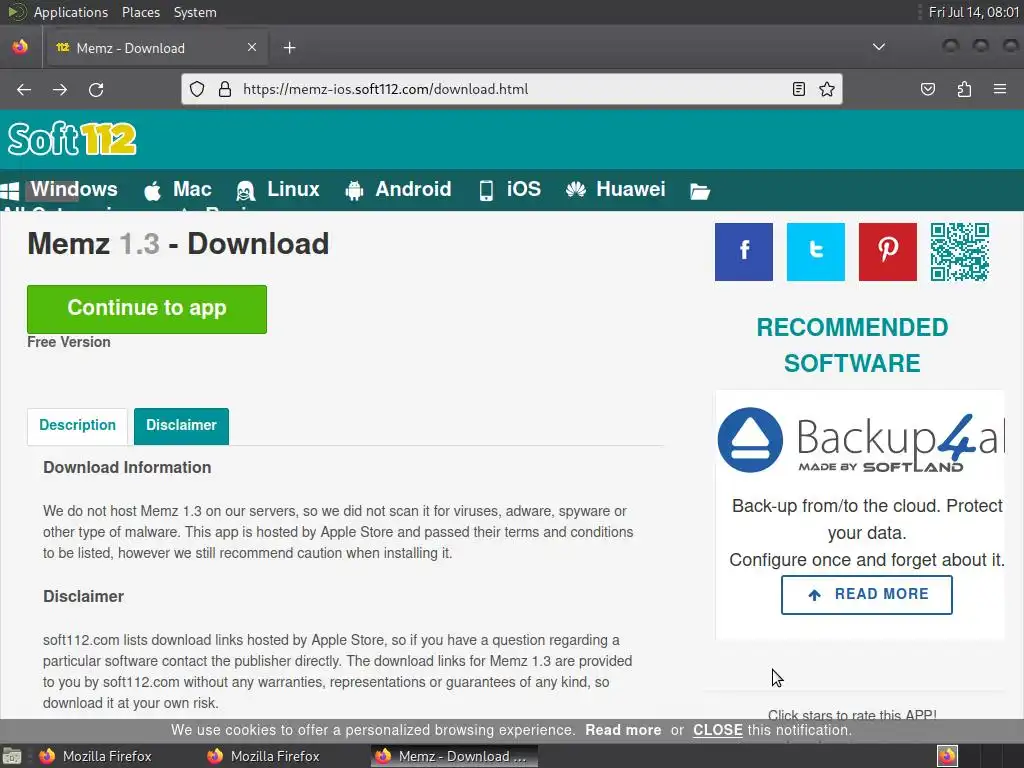This screenshot has width=1024, height=768.
Task: Close the Memz - Download tab
Action: pos(251,47)
